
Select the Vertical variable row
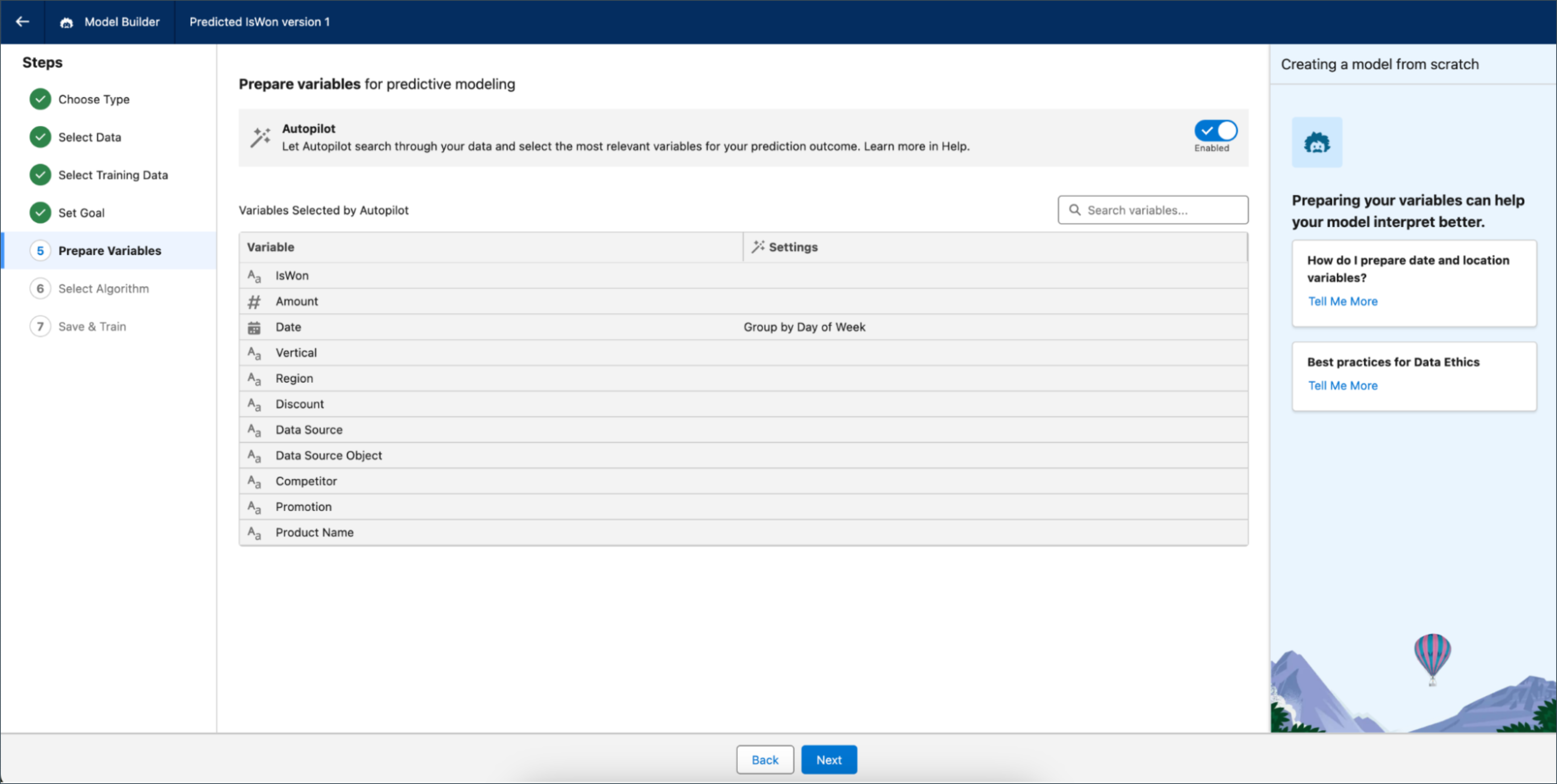click(743, 353)
